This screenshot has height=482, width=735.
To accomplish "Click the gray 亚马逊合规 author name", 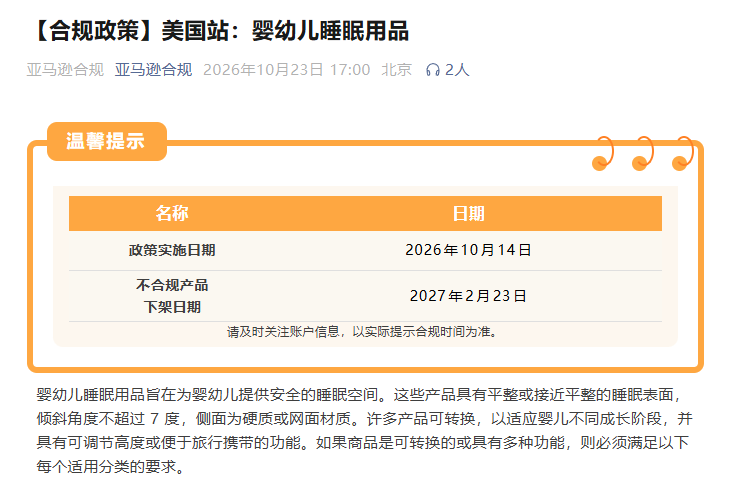I will point(65,70).
